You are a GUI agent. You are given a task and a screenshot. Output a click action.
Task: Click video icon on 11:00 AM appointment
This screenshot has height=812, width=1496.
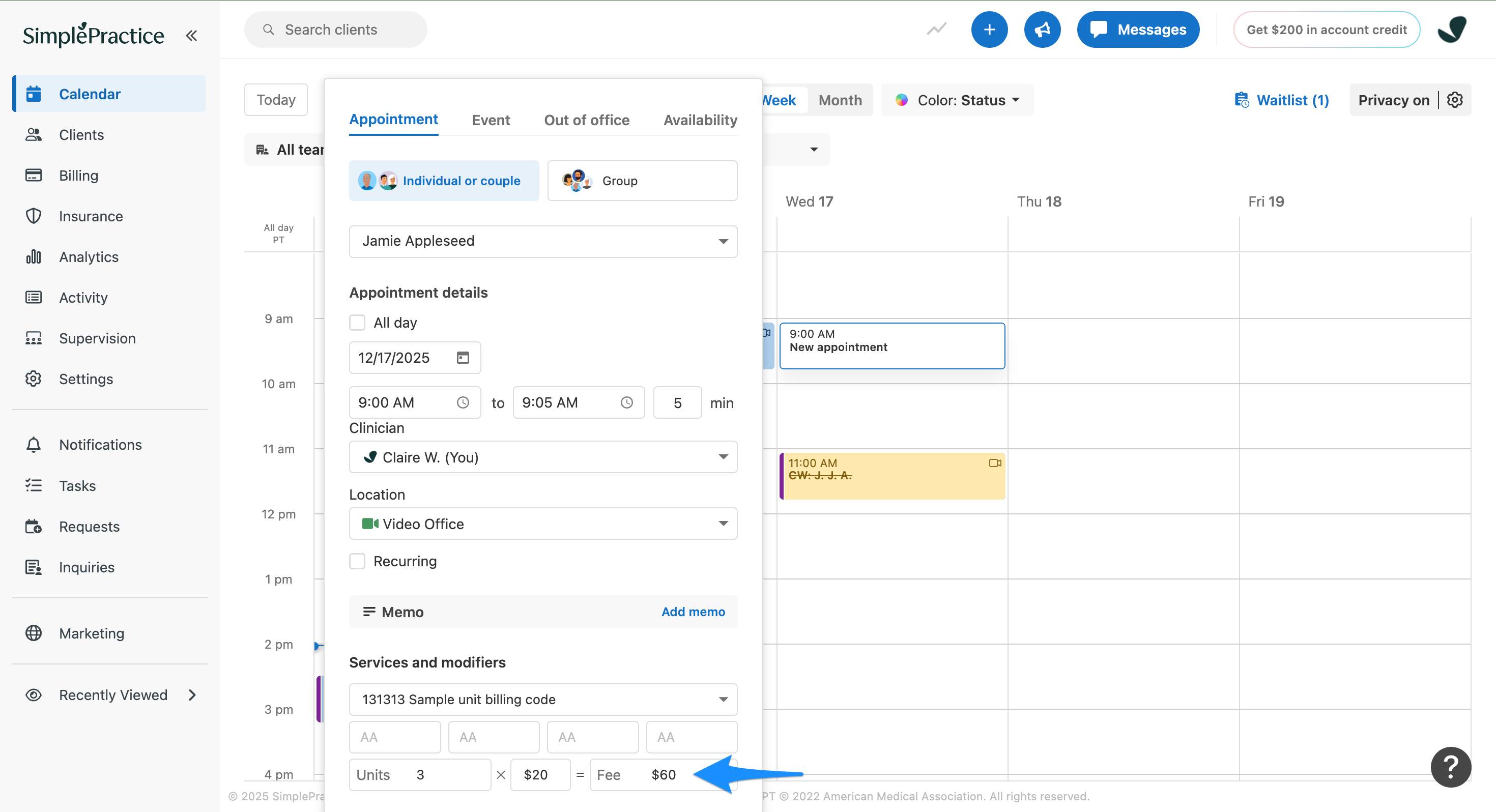995,463
